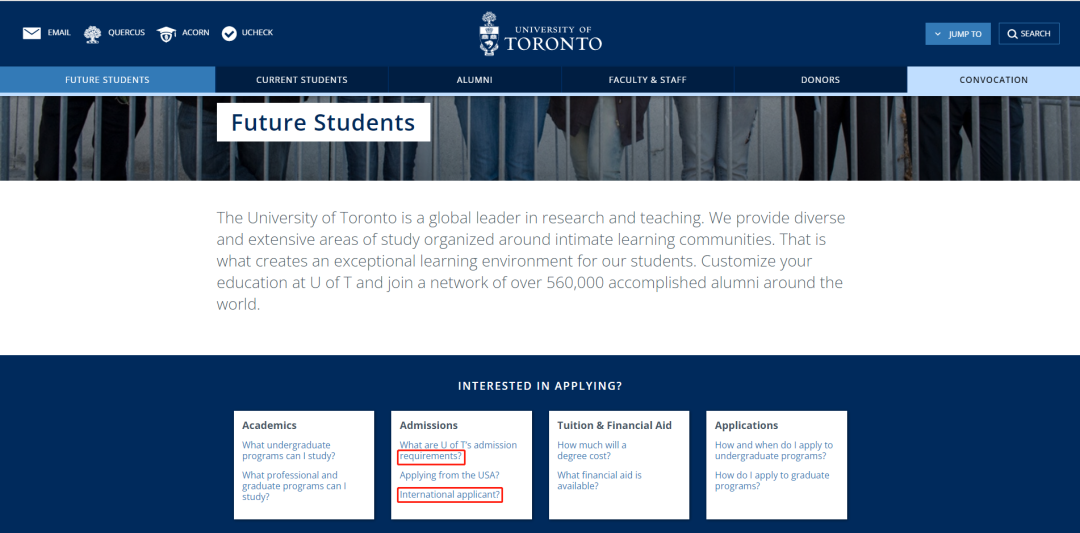Screen dimensions: 1080x533
Task: Click the QUERCUS text link
Action: pyautogui.click(x=127, y=33)
